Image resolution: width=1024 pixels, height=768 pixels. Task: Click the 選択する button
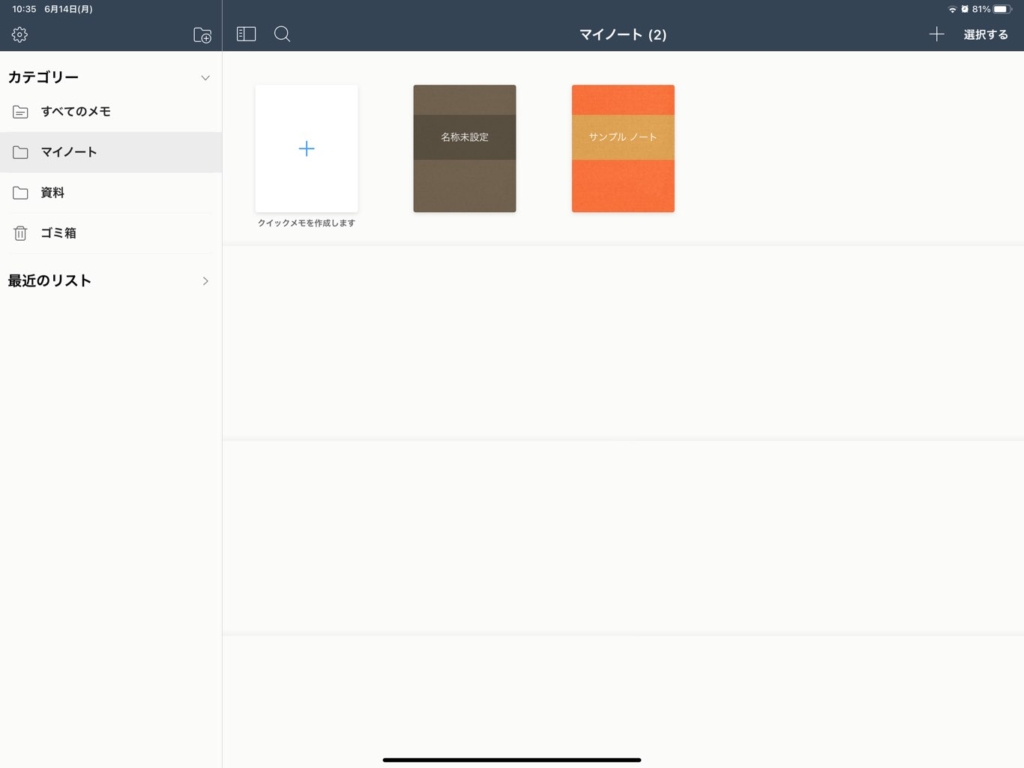coord(985,35)
